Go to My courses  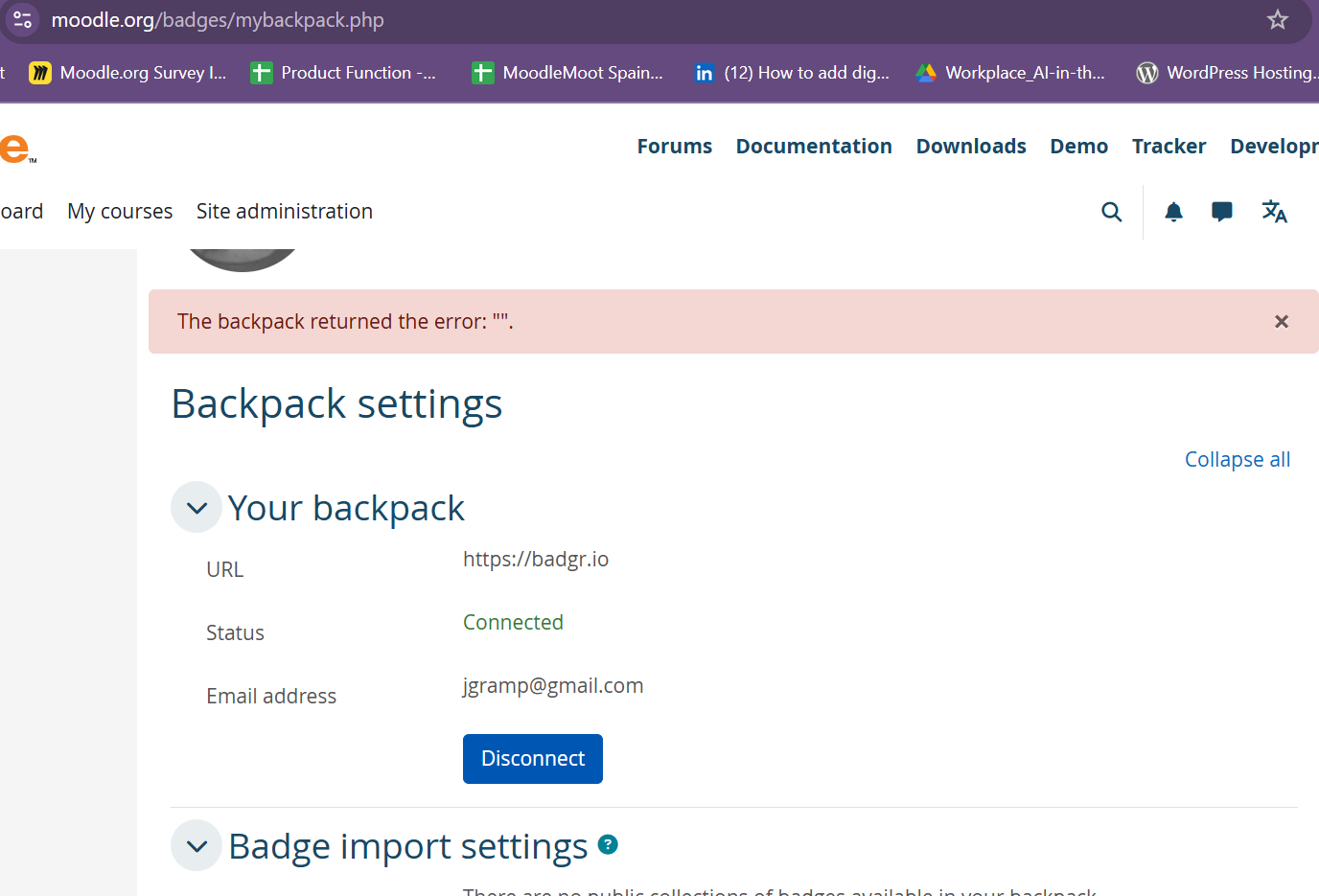pyautogui.click(x=120, y=212)
